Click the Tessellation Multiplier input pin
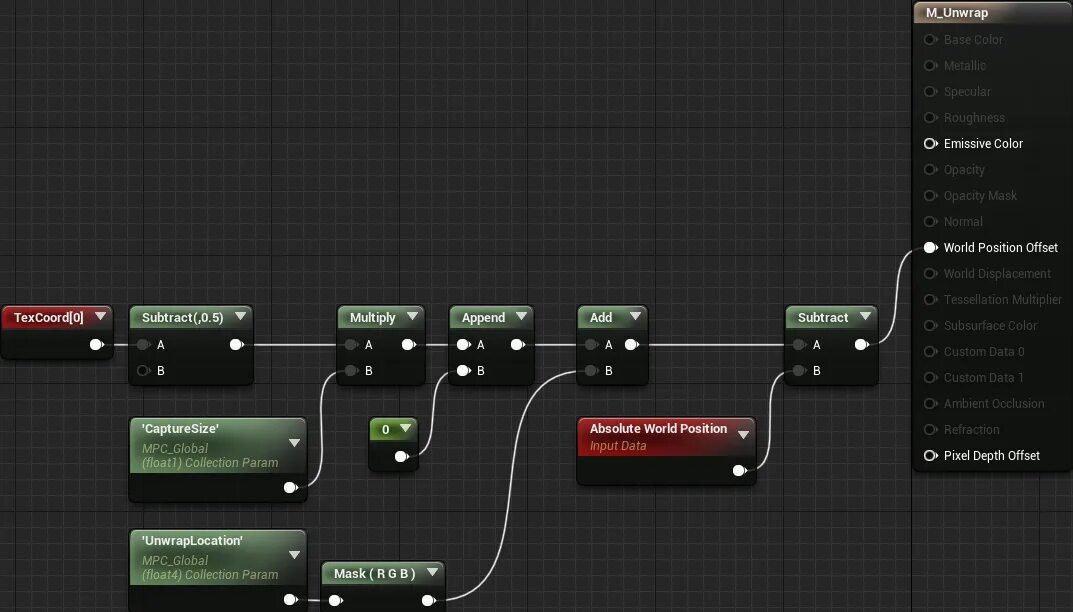 (x=931, y=300)
